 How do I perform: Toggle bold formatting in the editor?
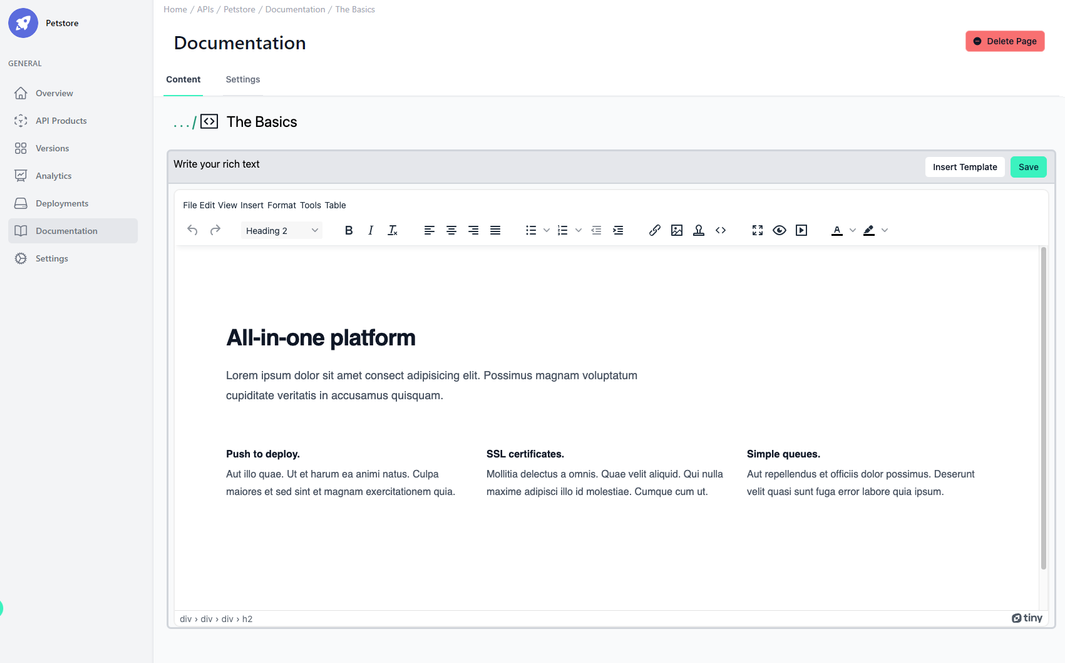click(x=348, y=230)
